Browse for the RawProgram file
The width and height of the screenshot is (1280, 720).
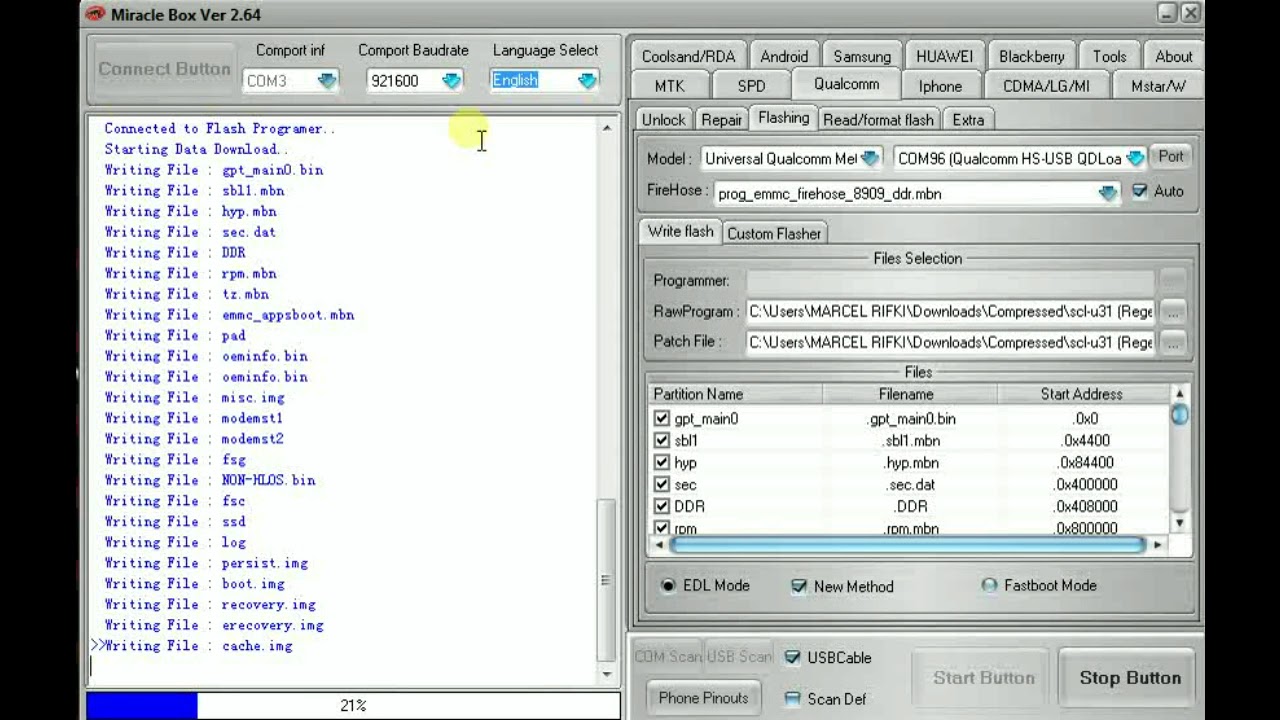[x=1172, y=312]
